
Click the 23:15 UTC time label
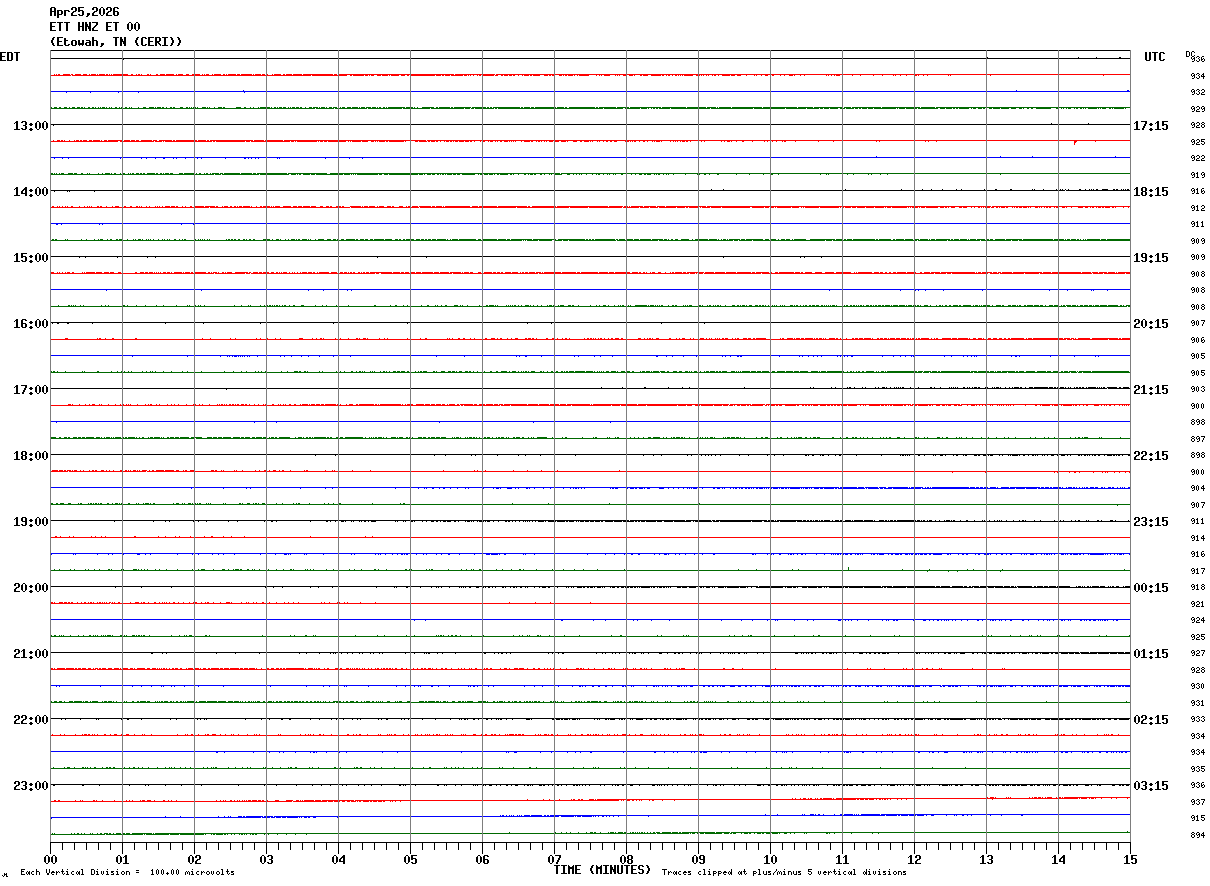tap(1150, 521)
